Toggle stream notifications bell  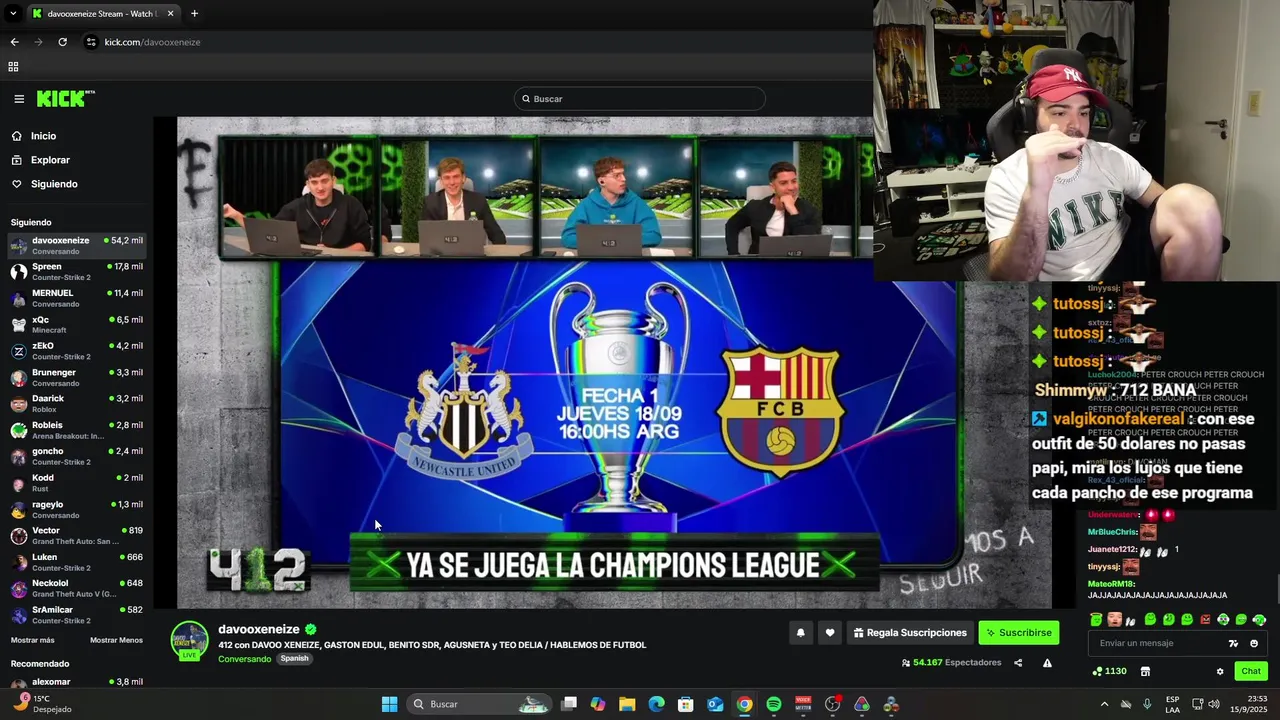point(800,633)
